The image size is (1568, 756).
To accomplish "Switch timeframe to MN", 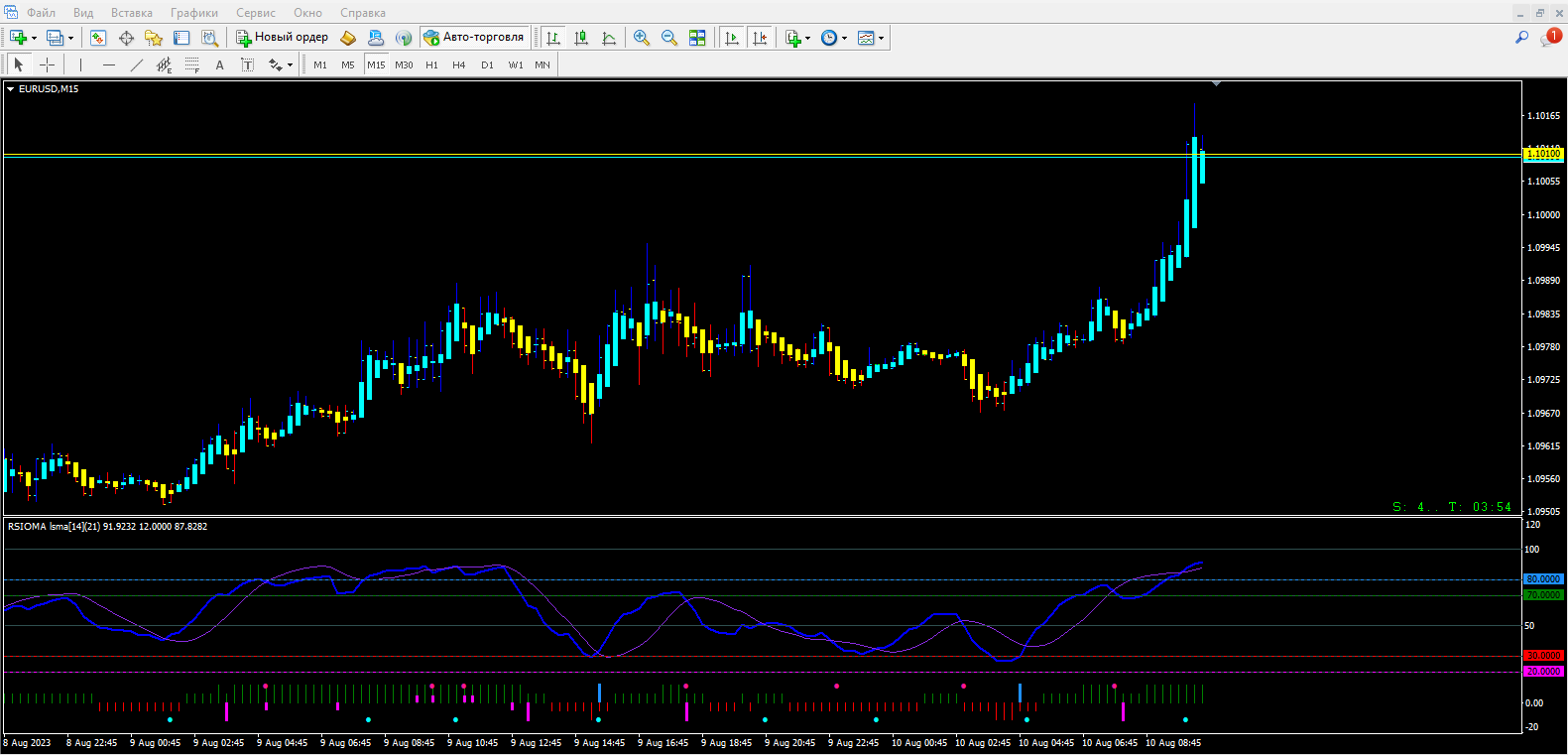I will tap(543, 64).
